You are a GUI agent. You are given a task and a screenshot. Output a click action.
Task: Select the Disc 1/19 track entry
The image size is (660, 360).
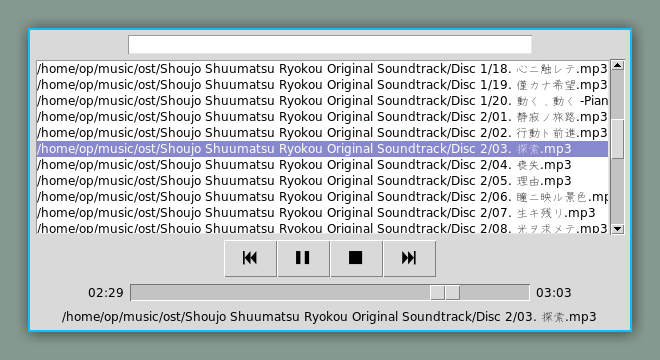322,85
